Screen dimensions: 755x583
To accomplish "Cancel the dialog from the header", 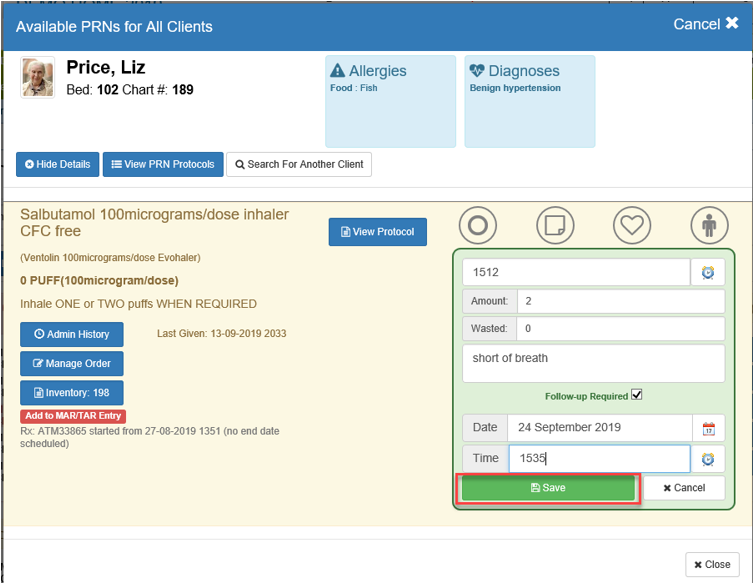I will pos(705,24).
